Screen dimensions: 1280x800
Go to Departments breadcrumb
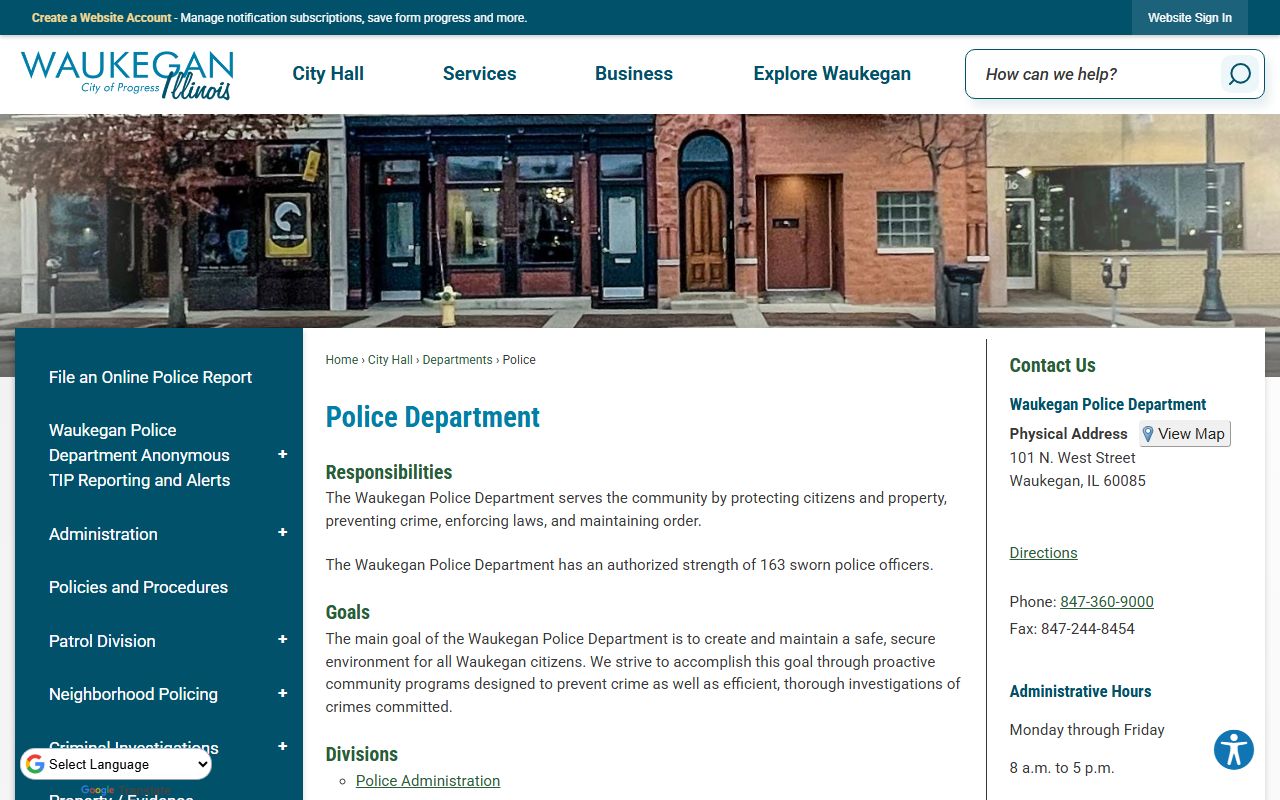click(x=457, y=360)
